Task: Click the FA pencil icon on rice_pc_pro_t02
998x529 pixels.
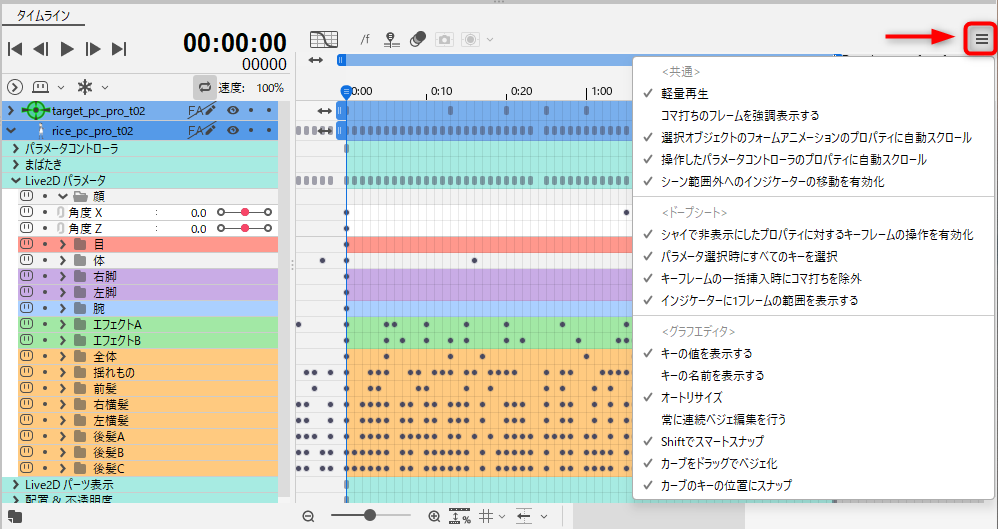Action: [202, 130]
